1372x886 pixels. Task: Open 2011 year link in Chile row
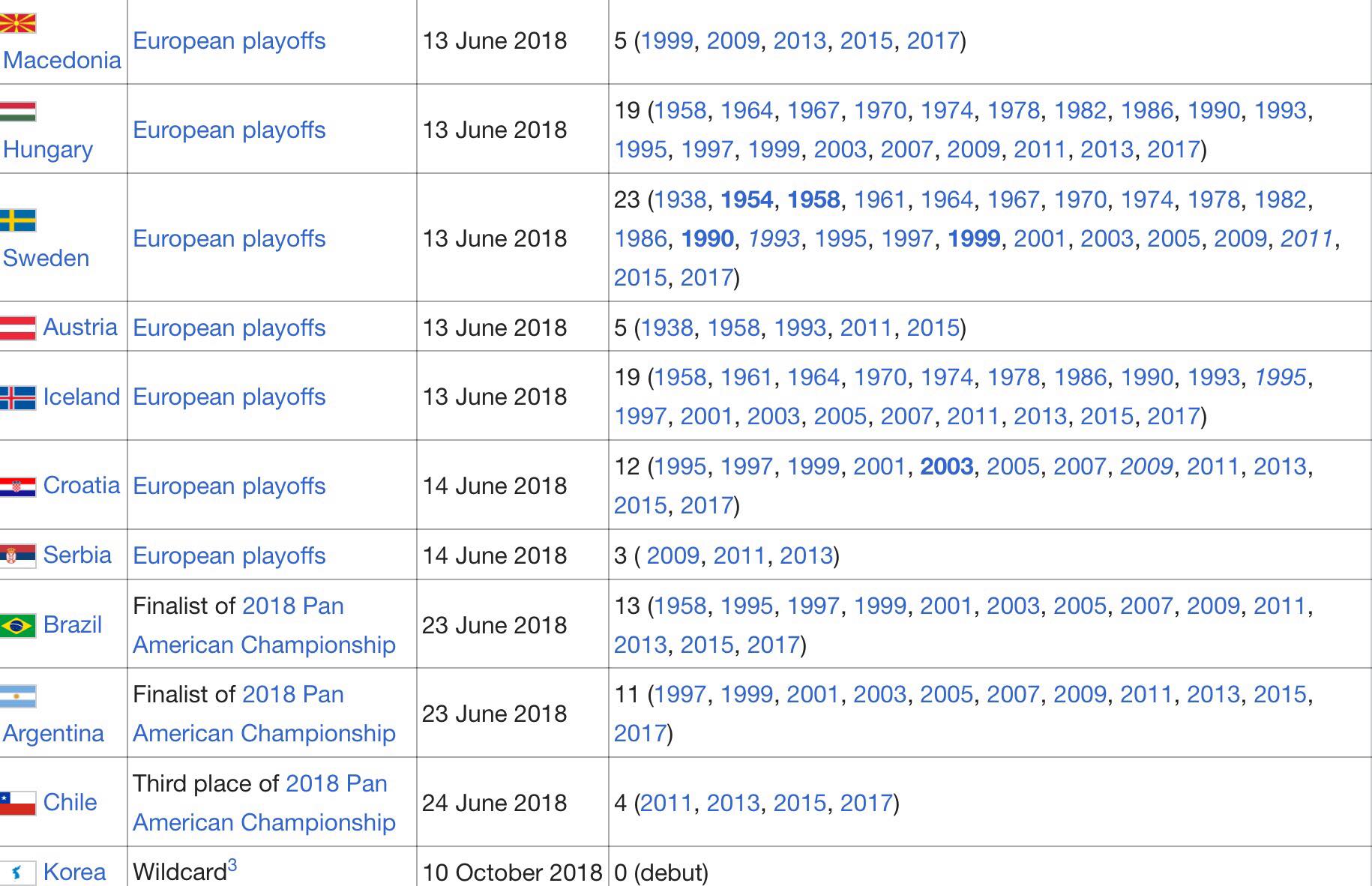(x=667, y=803)
